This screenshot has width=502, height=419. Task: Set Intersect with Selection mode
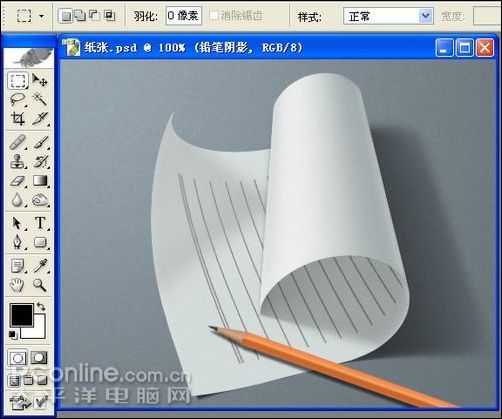(109, 16)
